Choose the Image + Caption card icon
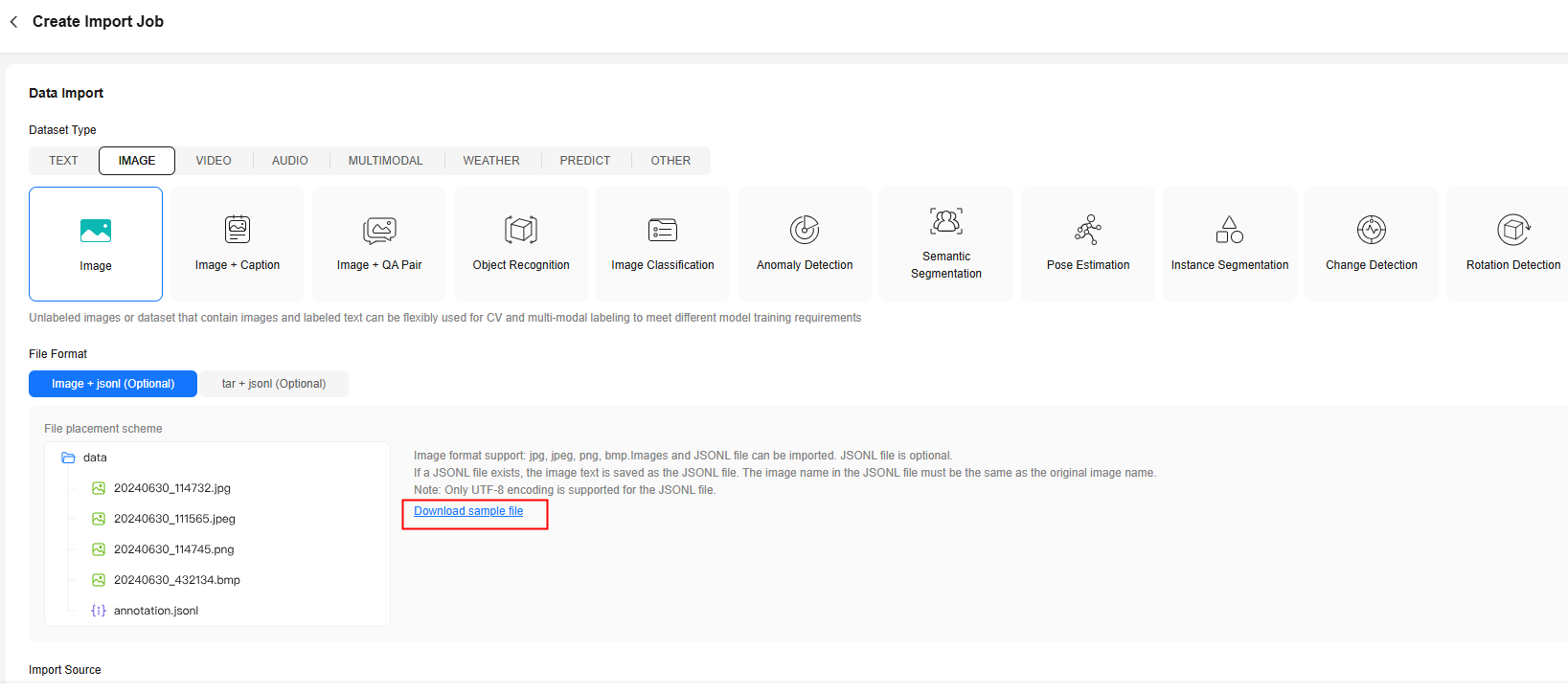The image size is (1568, 693). coord(238,230)
